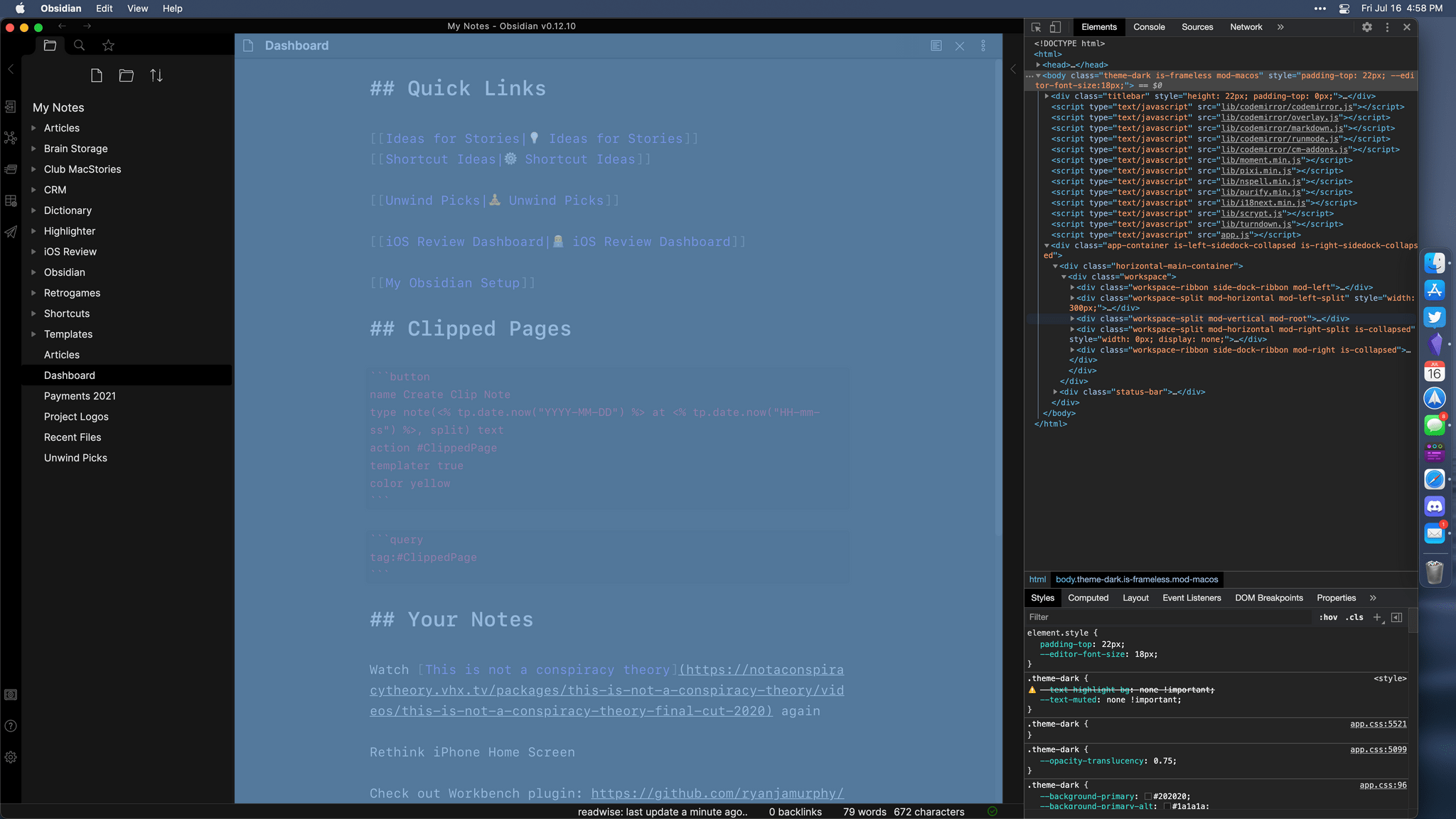1456x819 pixels.
Task: Click the search icon in left sidebar
Action: click(78, 44)
